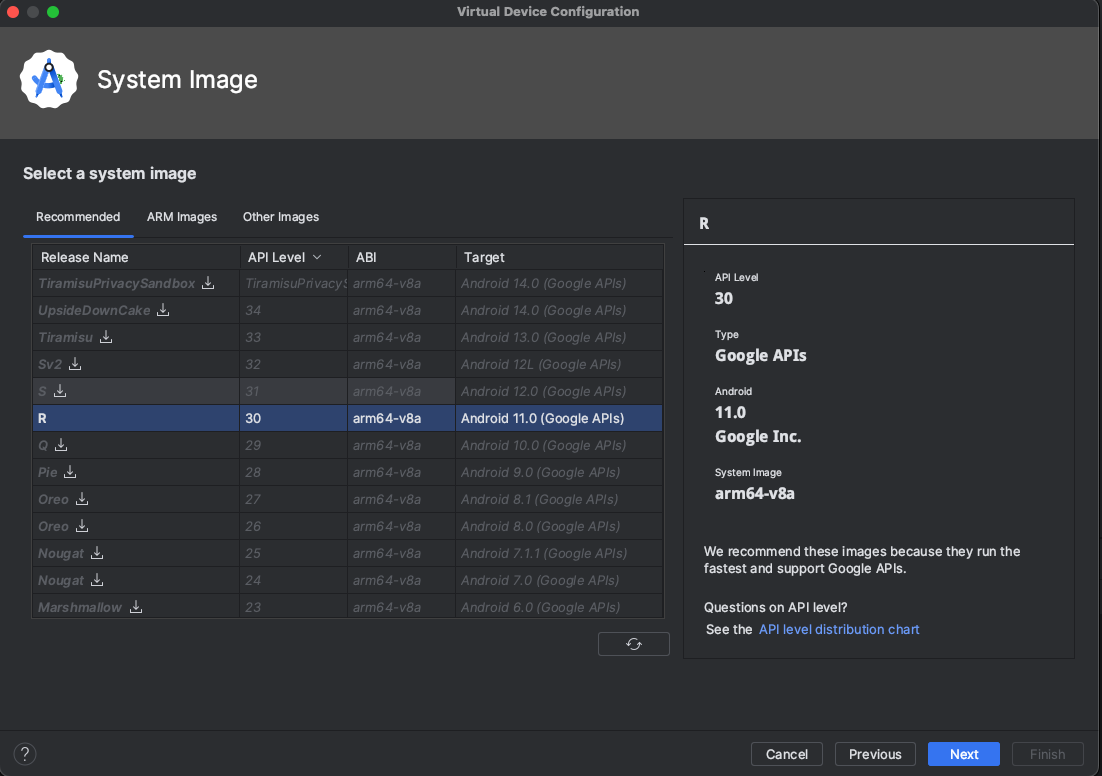Sort by API Level column arrow
Image resolution: width=1102 pixels, height=776 pixels.
(317, 257)
